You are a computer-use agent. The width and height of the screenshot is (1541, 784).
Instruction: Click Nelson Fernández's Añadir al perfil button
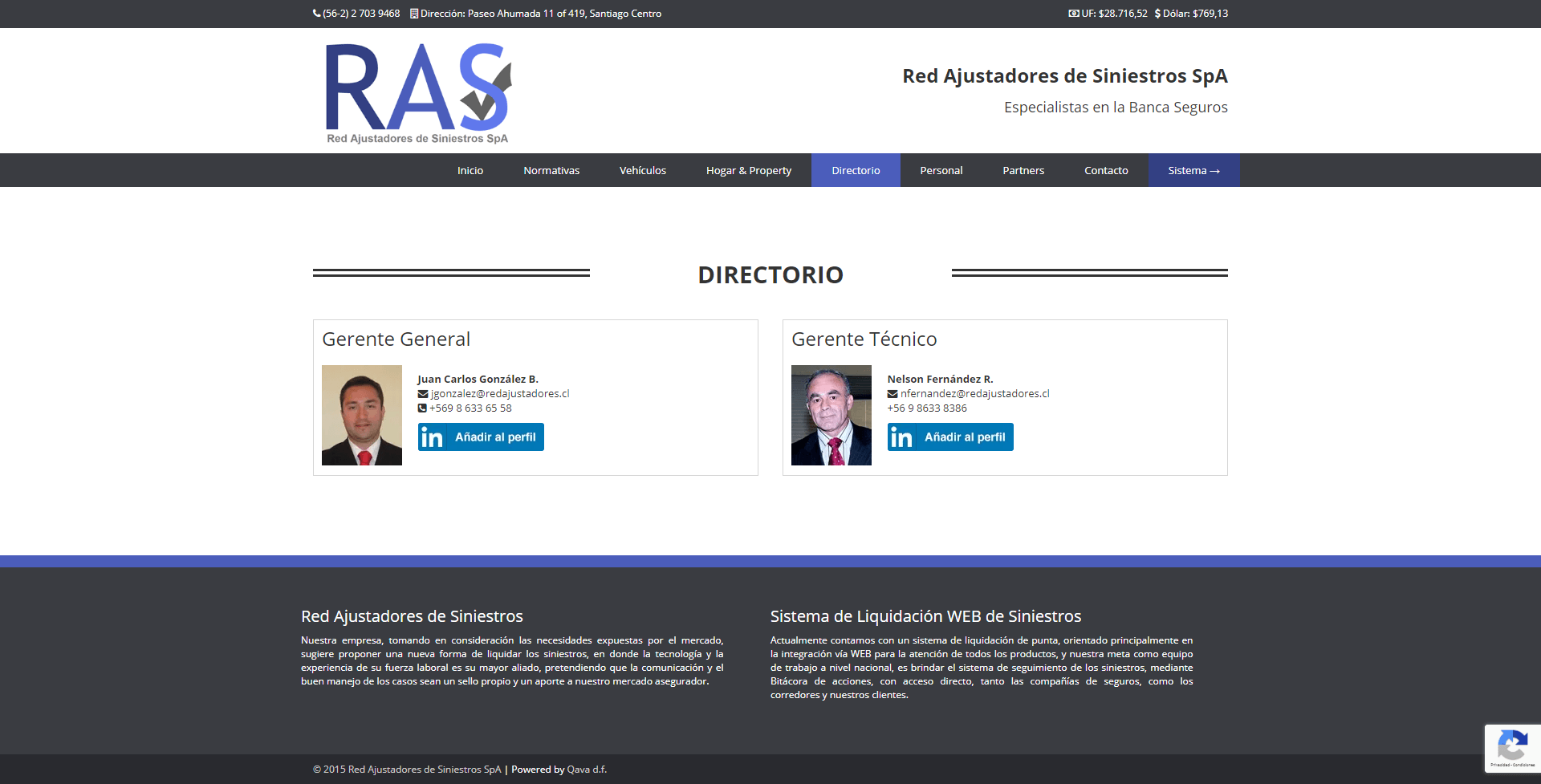(x=950, y=437)
